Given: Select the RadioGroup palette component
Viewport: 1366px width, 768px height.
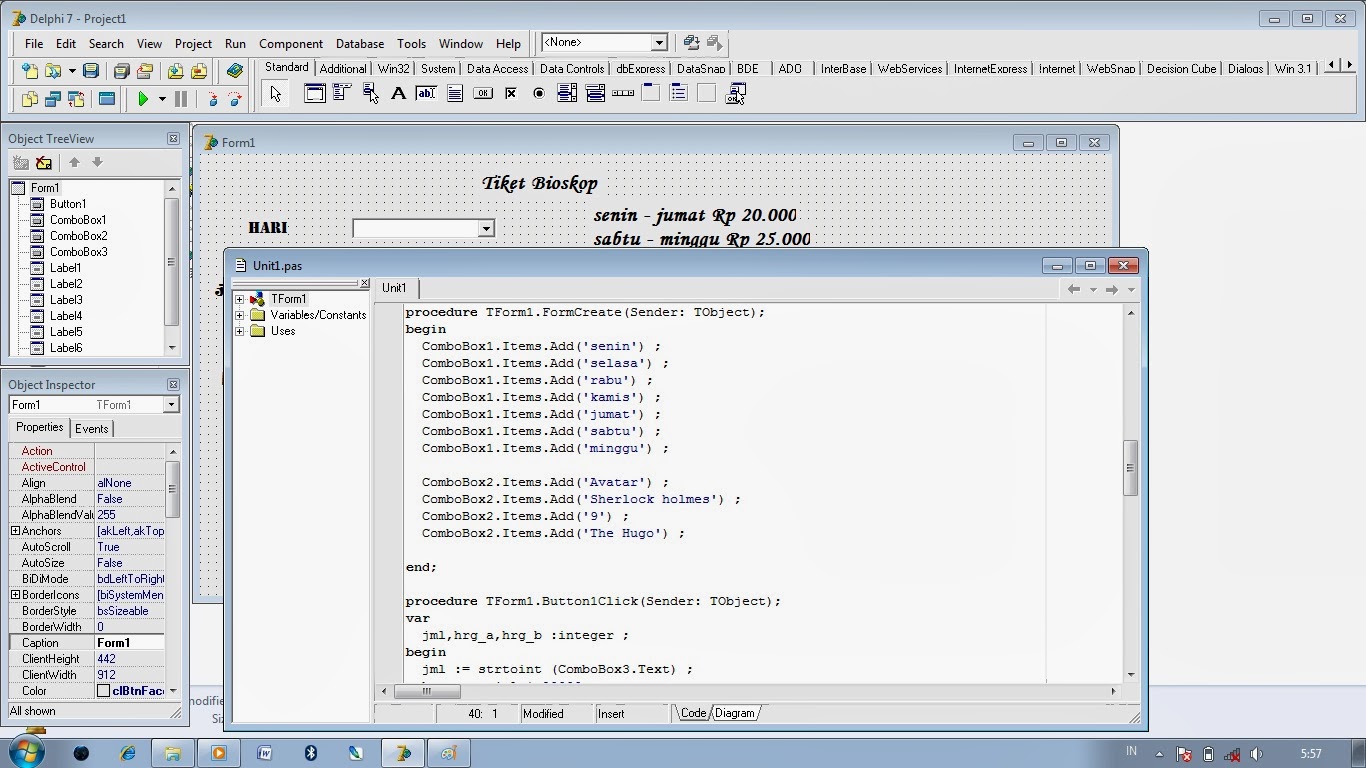Looking at the screenshot, I should coord(679,94).
